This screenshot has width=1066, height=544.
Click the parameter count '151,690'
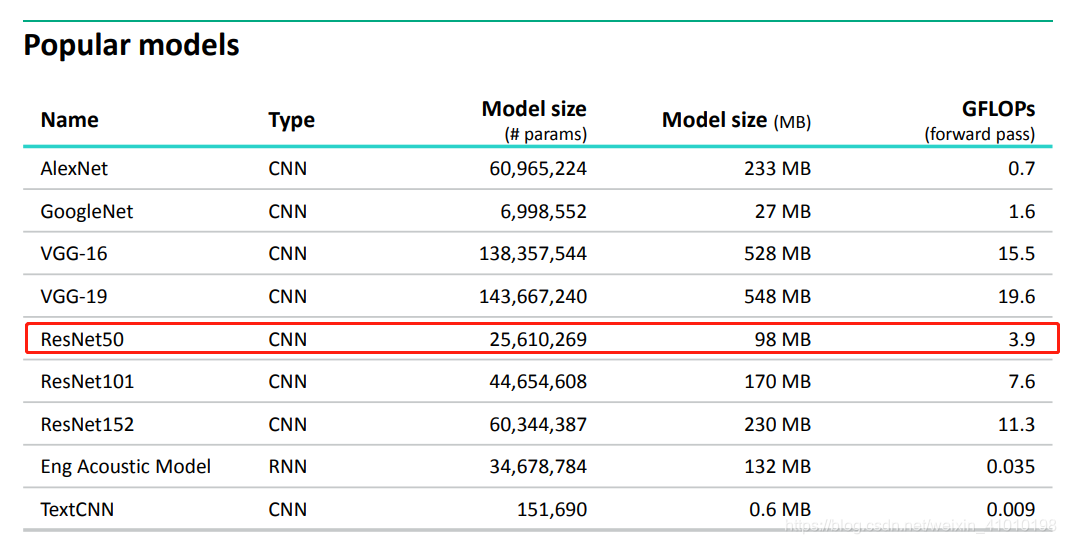tap(552, 509)
